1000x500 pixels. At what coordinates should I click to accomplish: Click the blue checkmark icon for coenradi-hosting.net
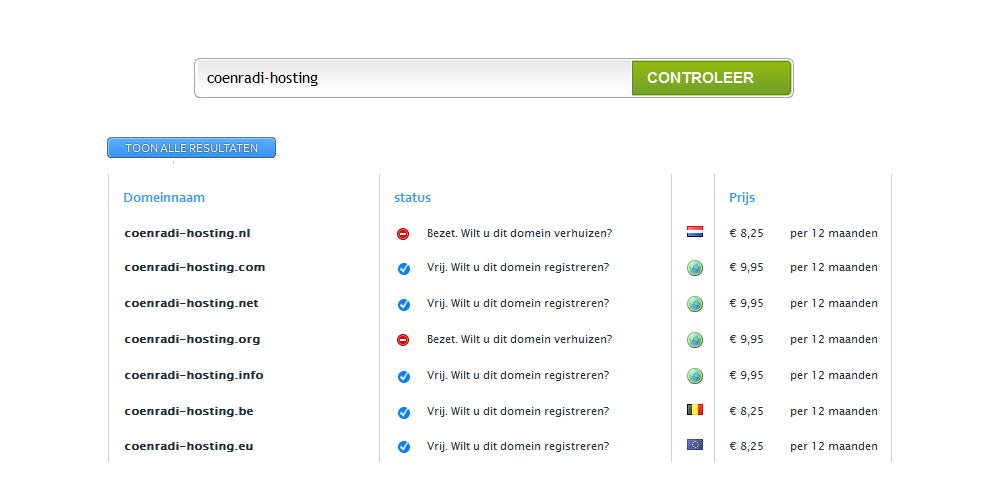tap(404, 304)
